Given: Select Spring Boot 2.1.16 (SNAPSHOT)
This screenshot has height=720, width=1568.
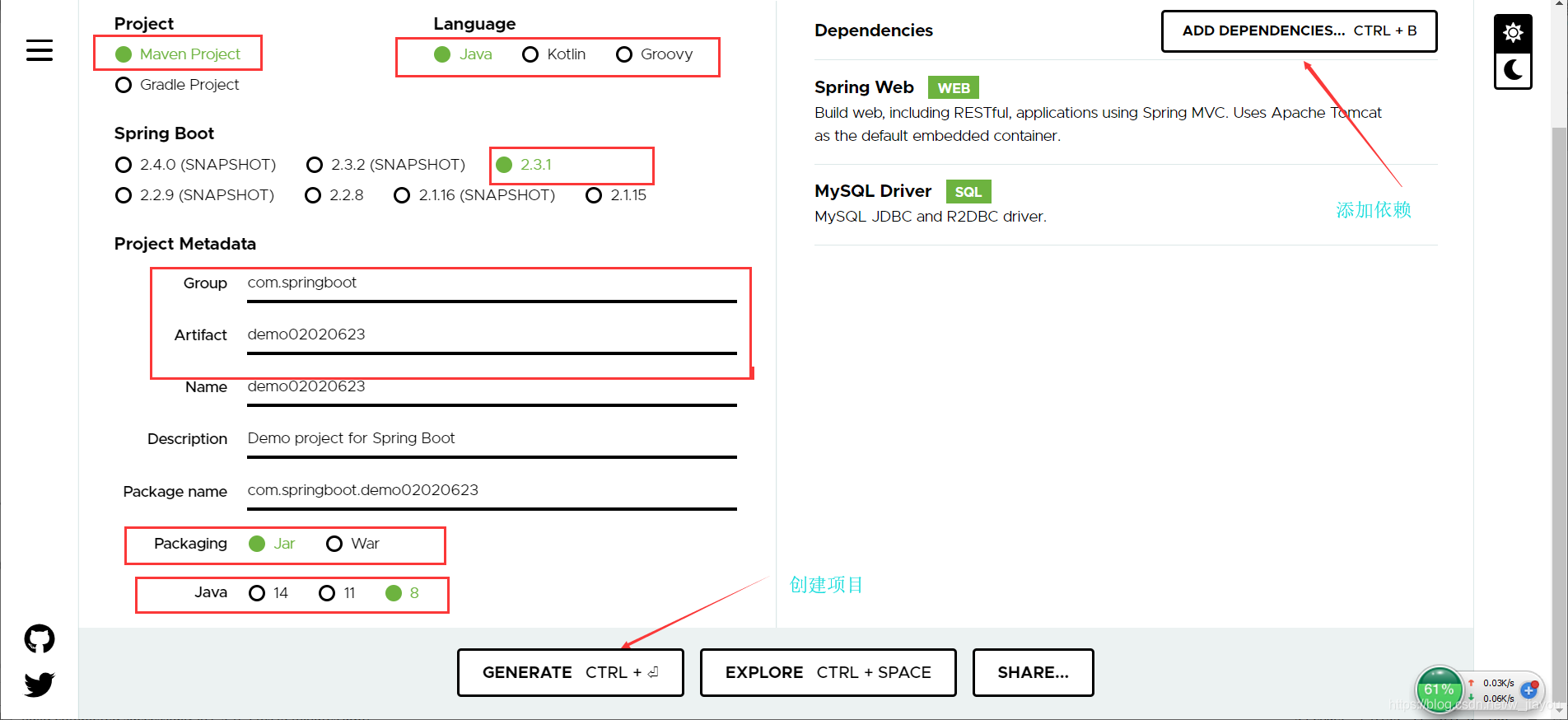Looking at the screenshot, I should point(474,195).
